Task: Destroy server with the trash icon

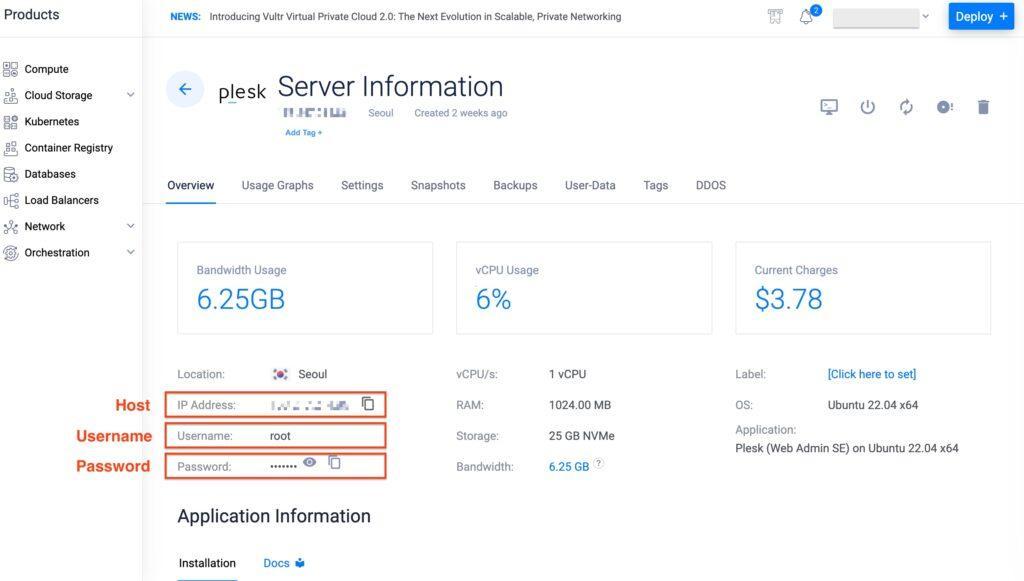Action: click(x=984, y=106)
